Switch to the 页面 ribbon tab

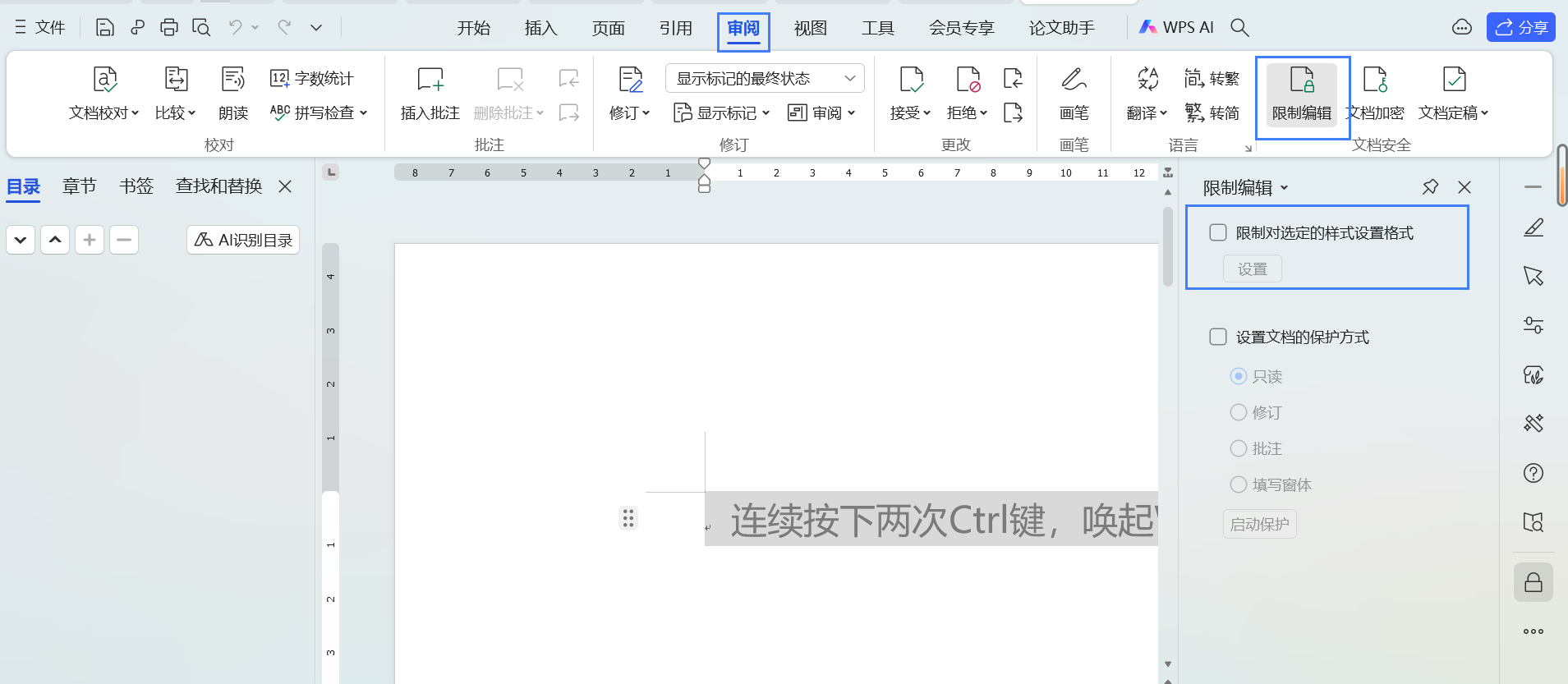609,28
